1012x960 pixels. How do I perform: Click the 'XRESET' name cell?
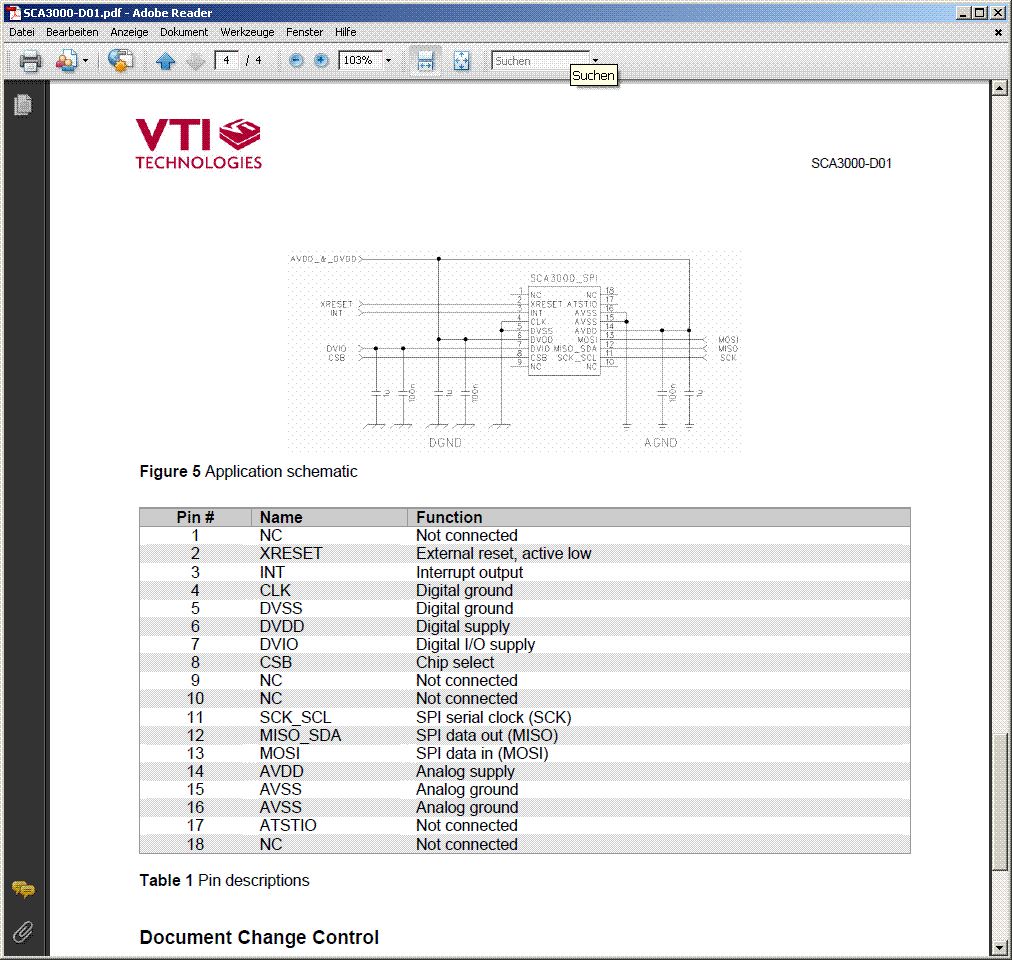click(x=290, y=553)
